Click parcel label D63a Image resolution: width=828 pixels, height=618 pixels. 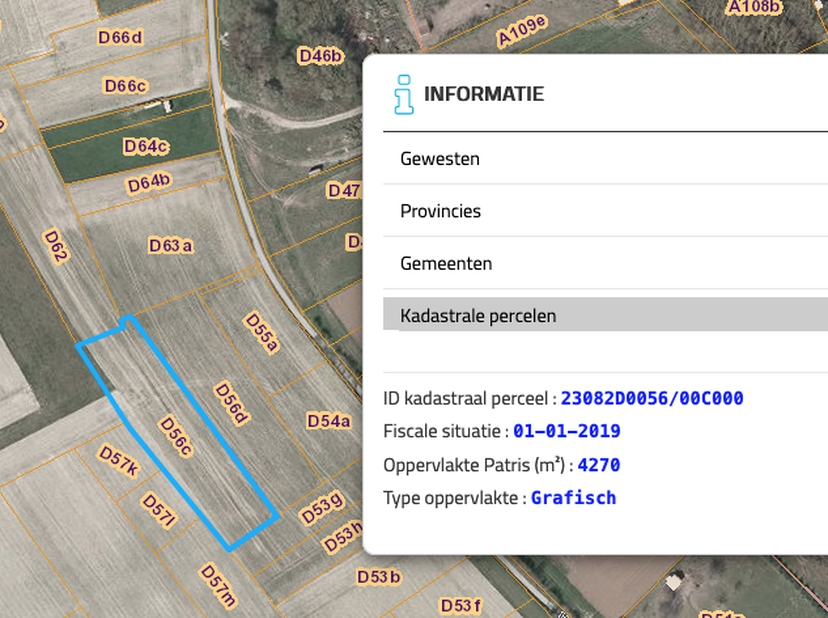pyautogui.click(x=171, y=246)
